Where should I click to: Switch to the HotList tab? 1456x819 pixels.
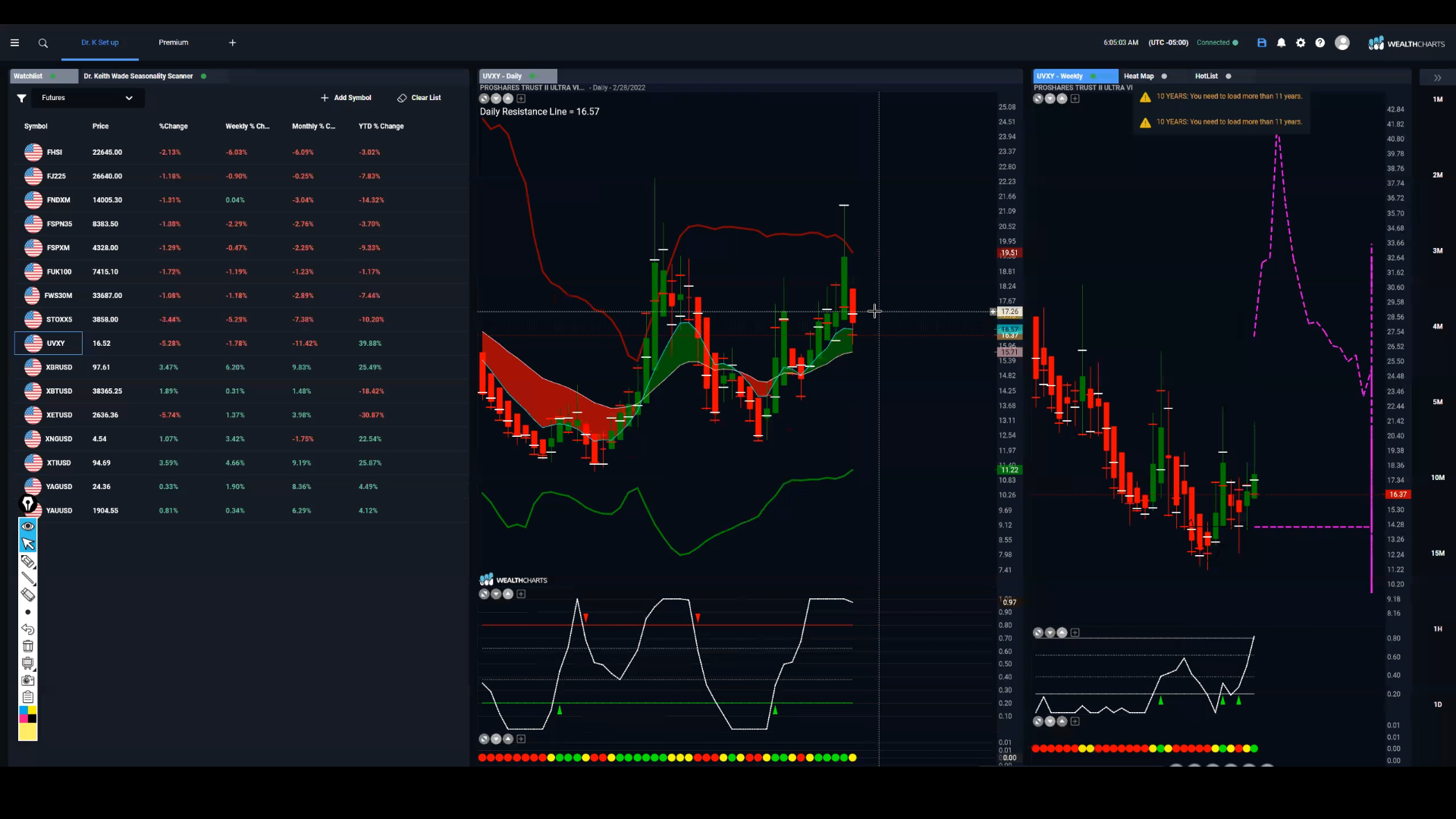(x=1207, y=76)
